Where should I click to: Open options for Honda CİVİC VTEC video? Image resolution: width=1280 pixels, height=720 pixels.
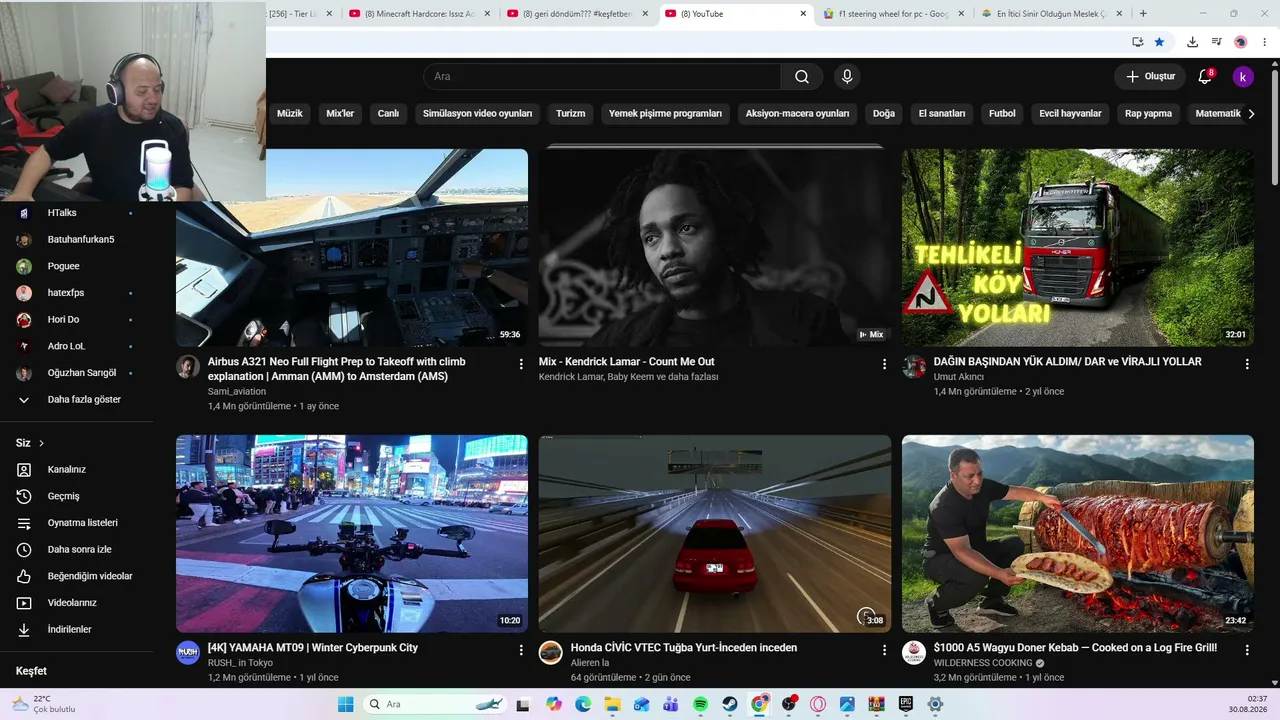(x=884, y=650)
